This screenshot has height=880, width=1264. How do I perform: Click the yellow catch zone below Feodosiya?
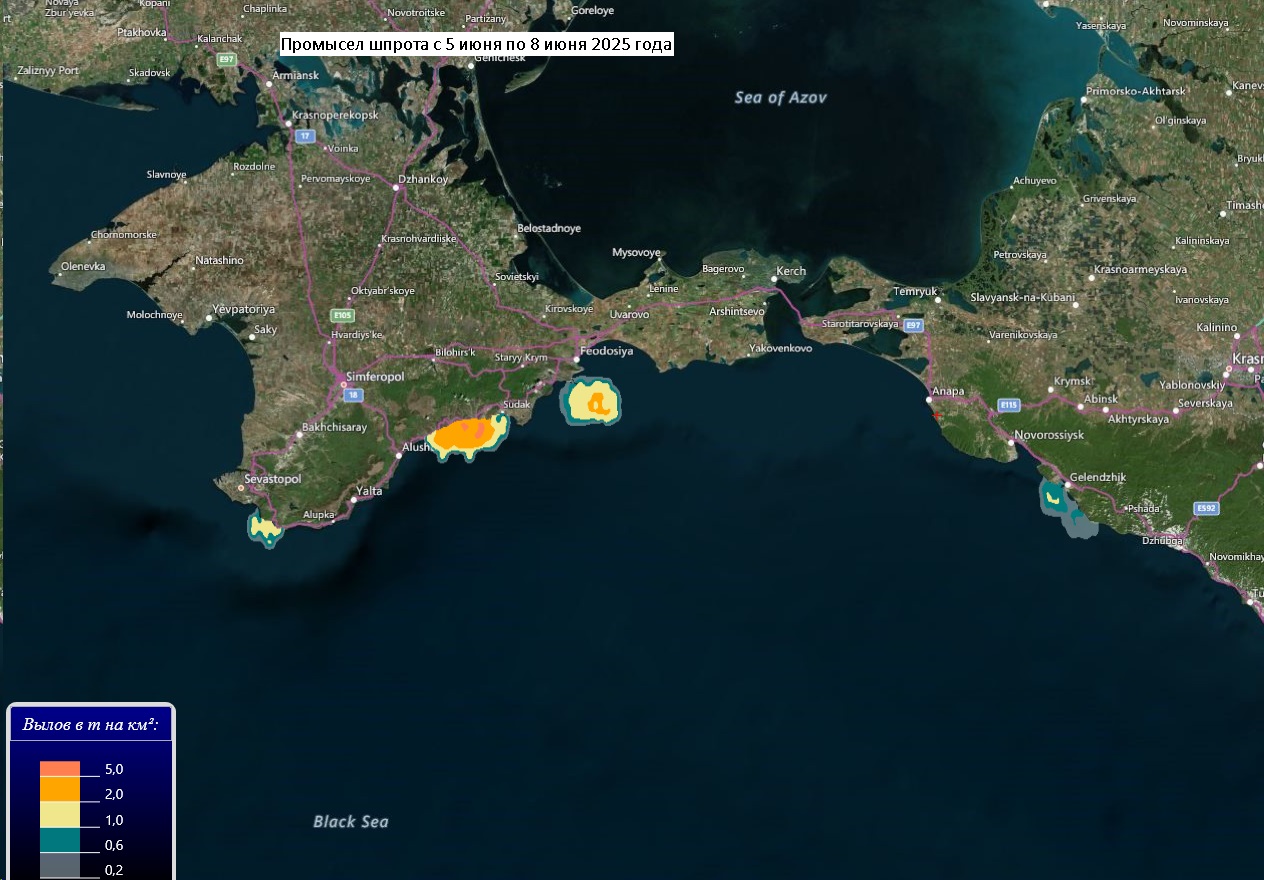pyautogui.click(x=591, y=401)
